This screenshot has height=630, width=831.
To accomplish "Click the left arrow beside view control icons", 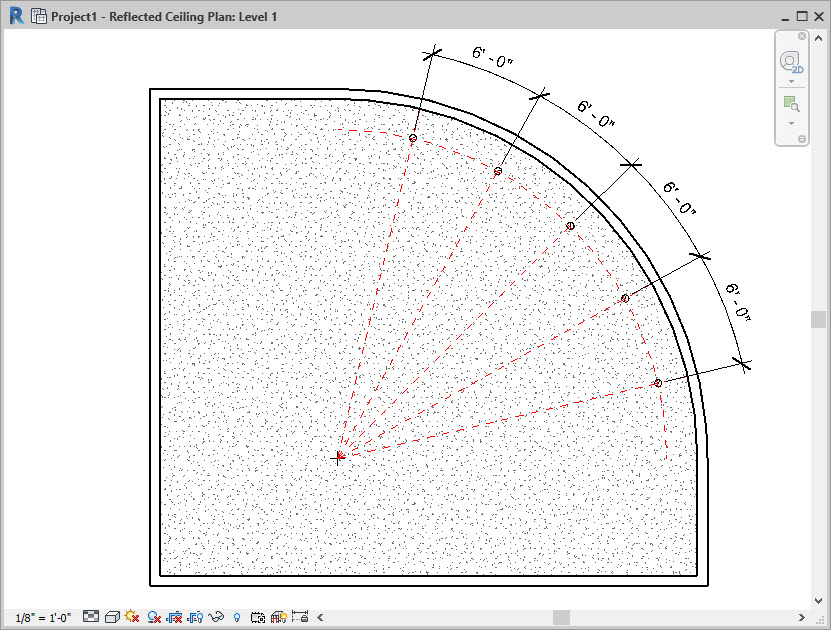I will (x=319, y=617).
